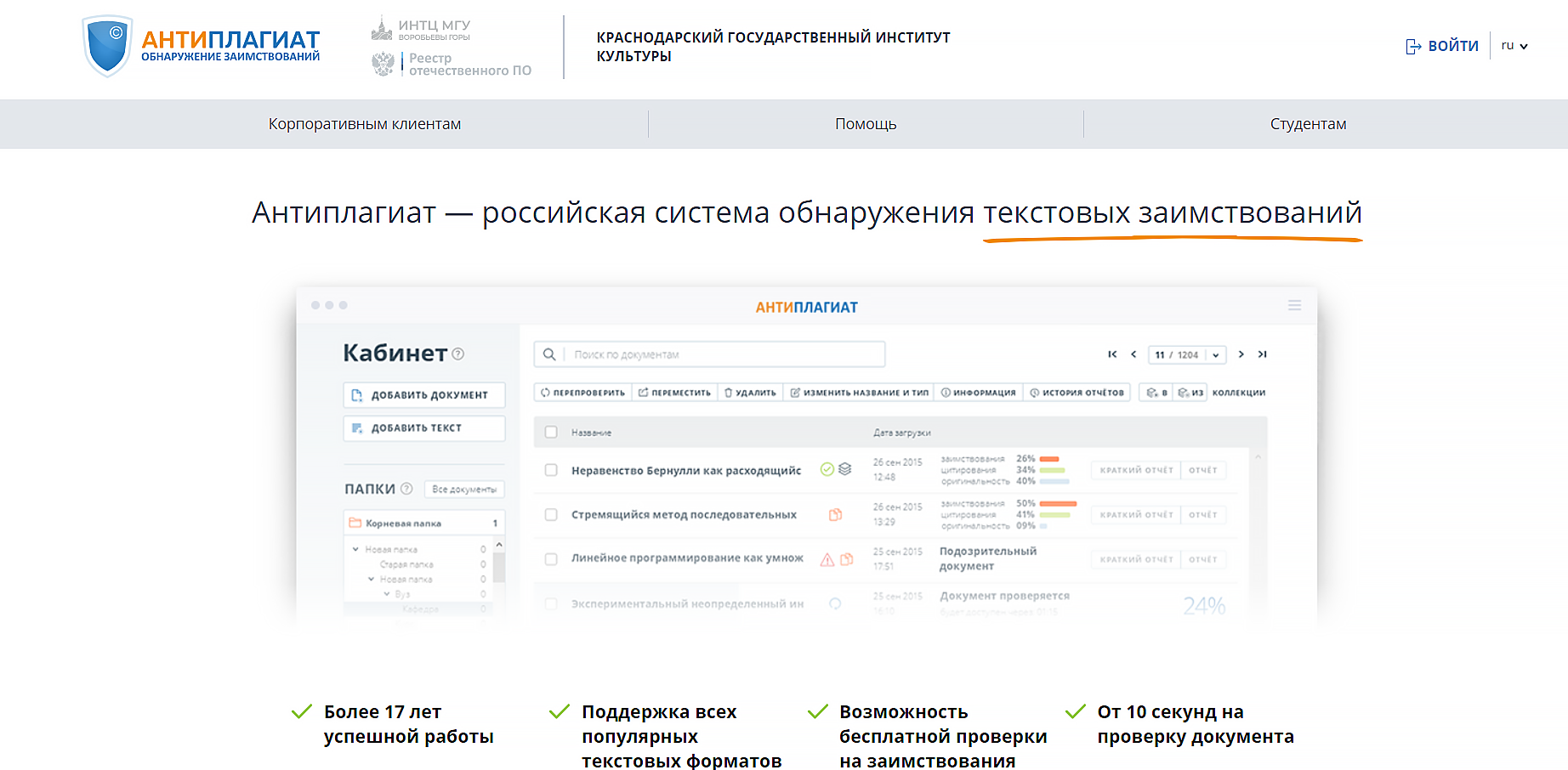Open the 11 / 1204 page dropdown
The width and height of the screenshot is (1568, 770).
click(x=1187, y=355)
